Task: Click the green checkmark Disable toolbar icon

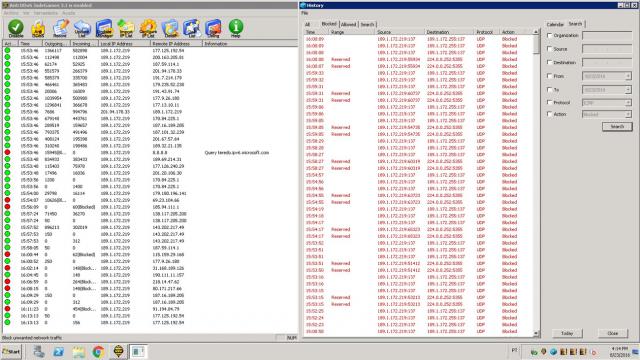Action: (x=16, y=28)
